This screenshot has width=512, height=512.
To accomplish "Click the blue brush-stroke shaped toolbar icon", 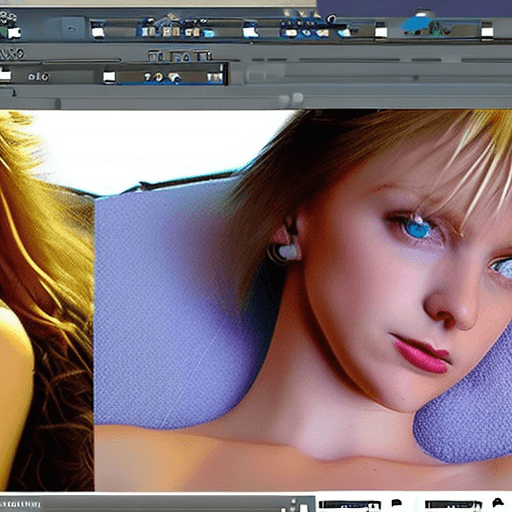I will [x=417, y=24].
